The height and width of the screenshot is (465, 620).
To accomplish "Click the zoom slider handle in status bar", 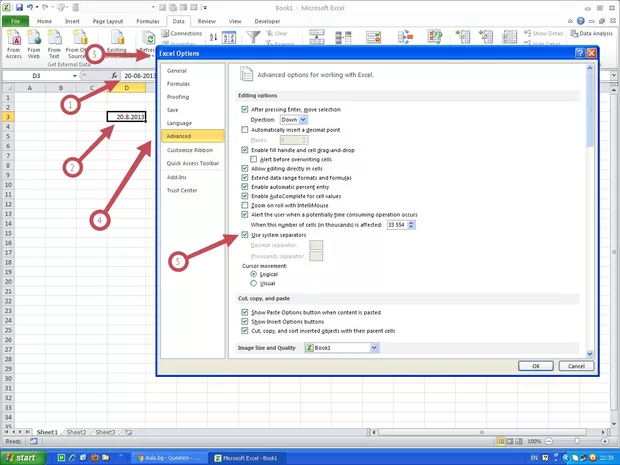I will [577, 441].
